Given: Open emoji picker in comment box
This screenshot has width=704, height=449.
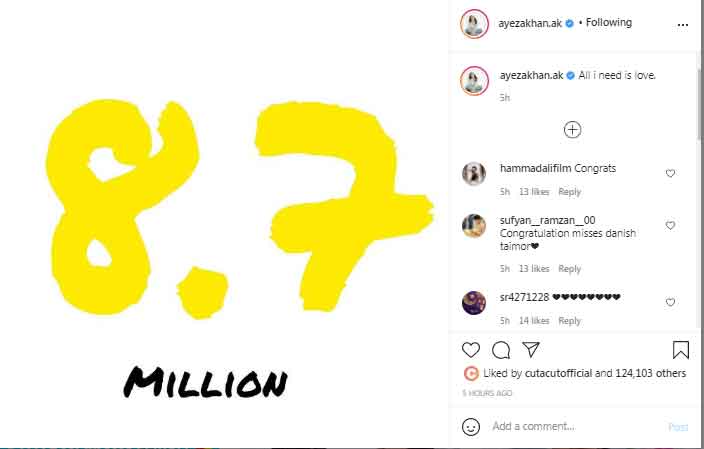Looking at the screenshot, I should tap(471, 426).
